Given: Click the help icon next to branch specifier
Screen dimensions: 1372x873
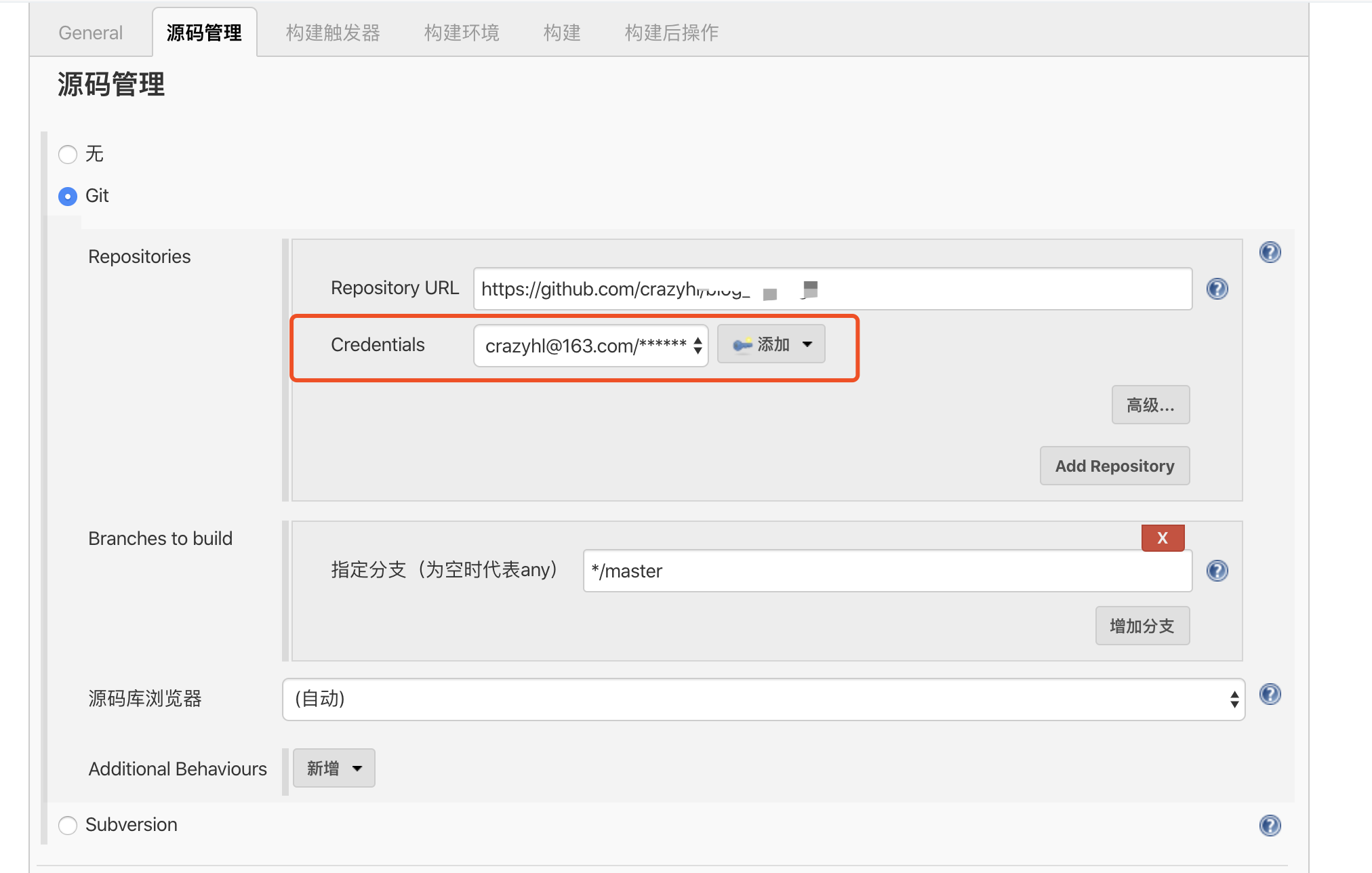Looking at the screenshot, I should click(x=1217, y=571).
